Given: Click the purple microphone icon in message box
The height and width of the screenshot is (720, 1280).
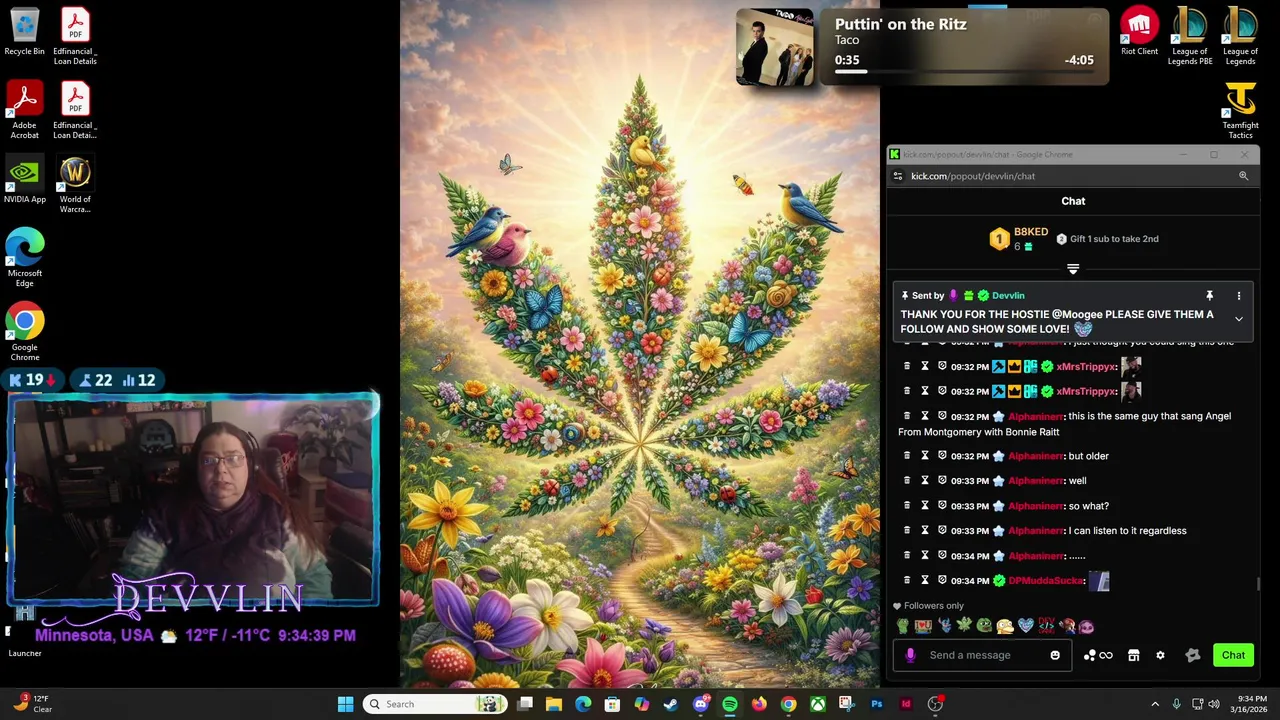Looking at the screenshot, I should click(x=910, y=655).
